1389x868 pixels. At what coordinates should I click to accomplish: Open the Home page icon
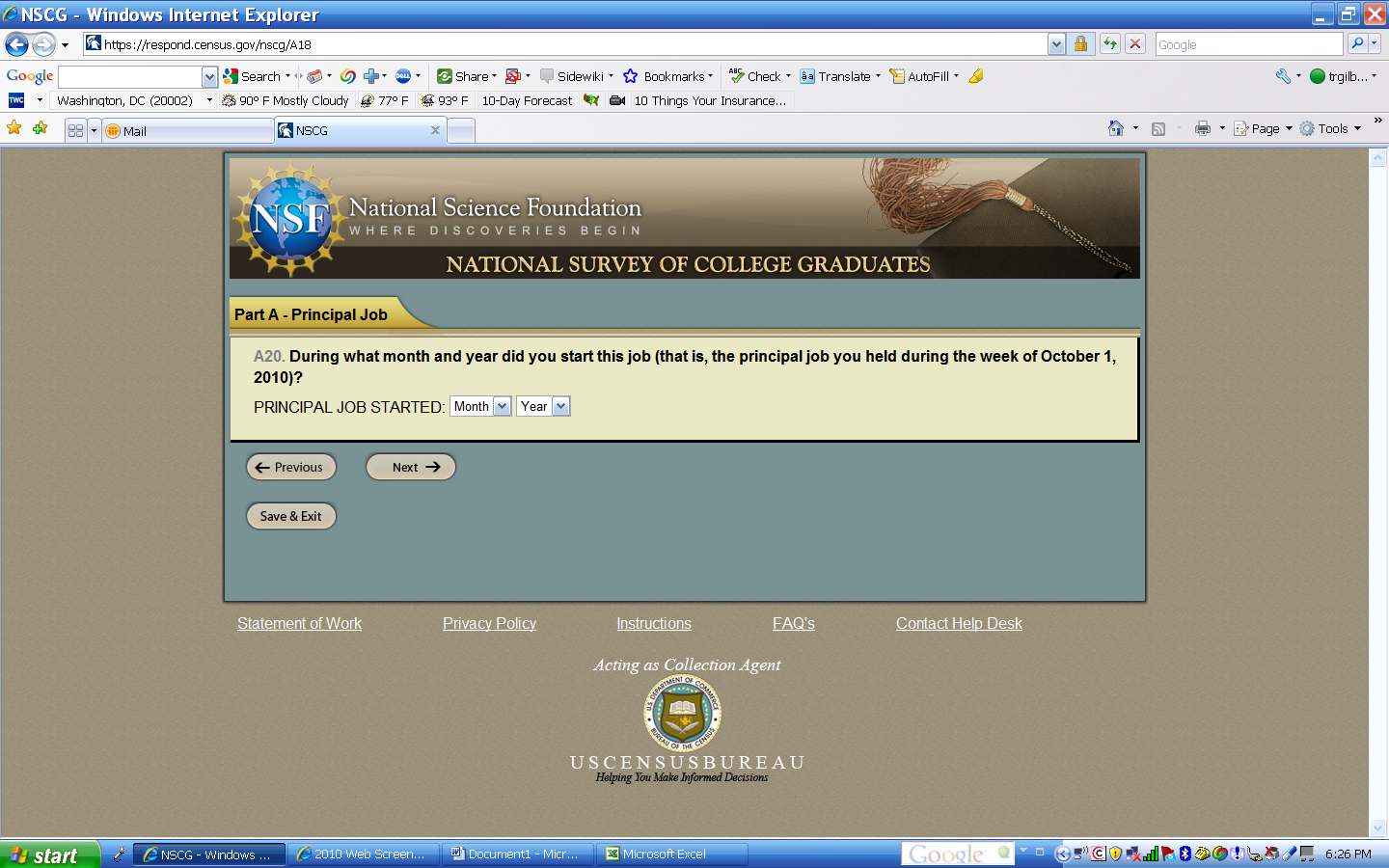click(1116, 128)
